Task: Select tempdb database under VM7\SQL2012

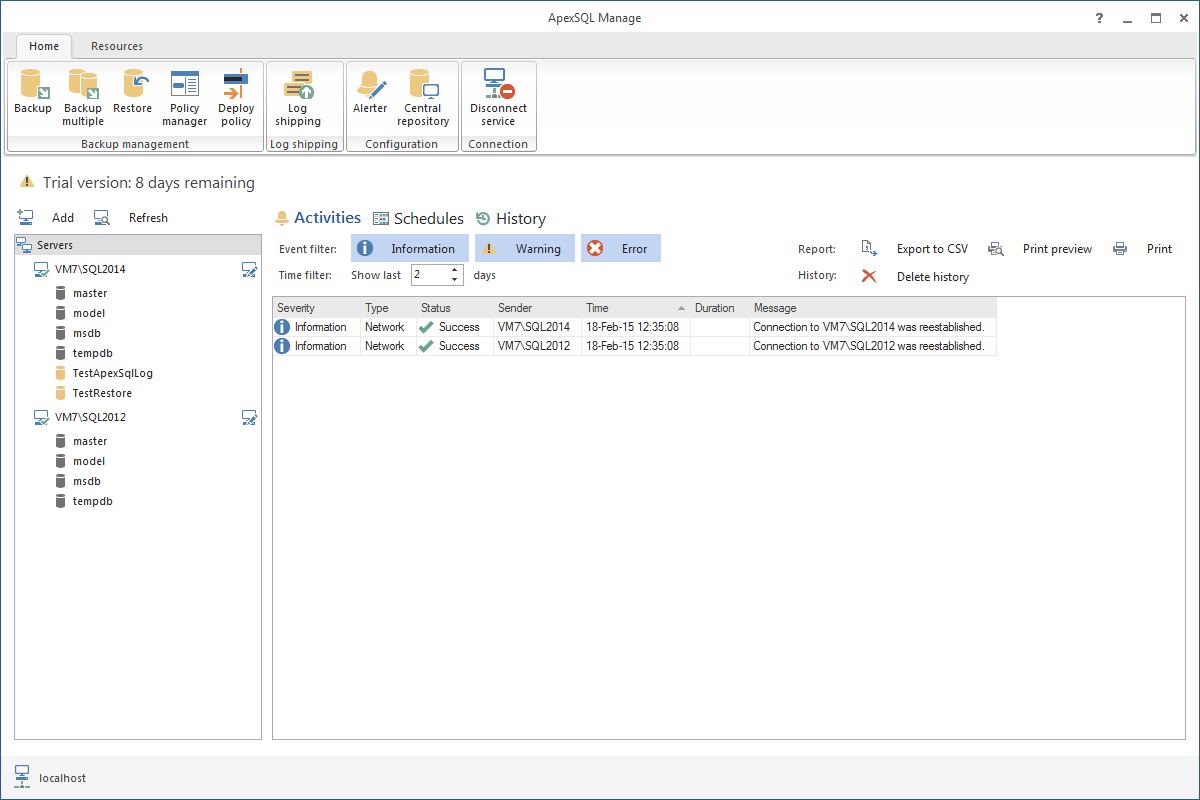Action: point(93,501)
